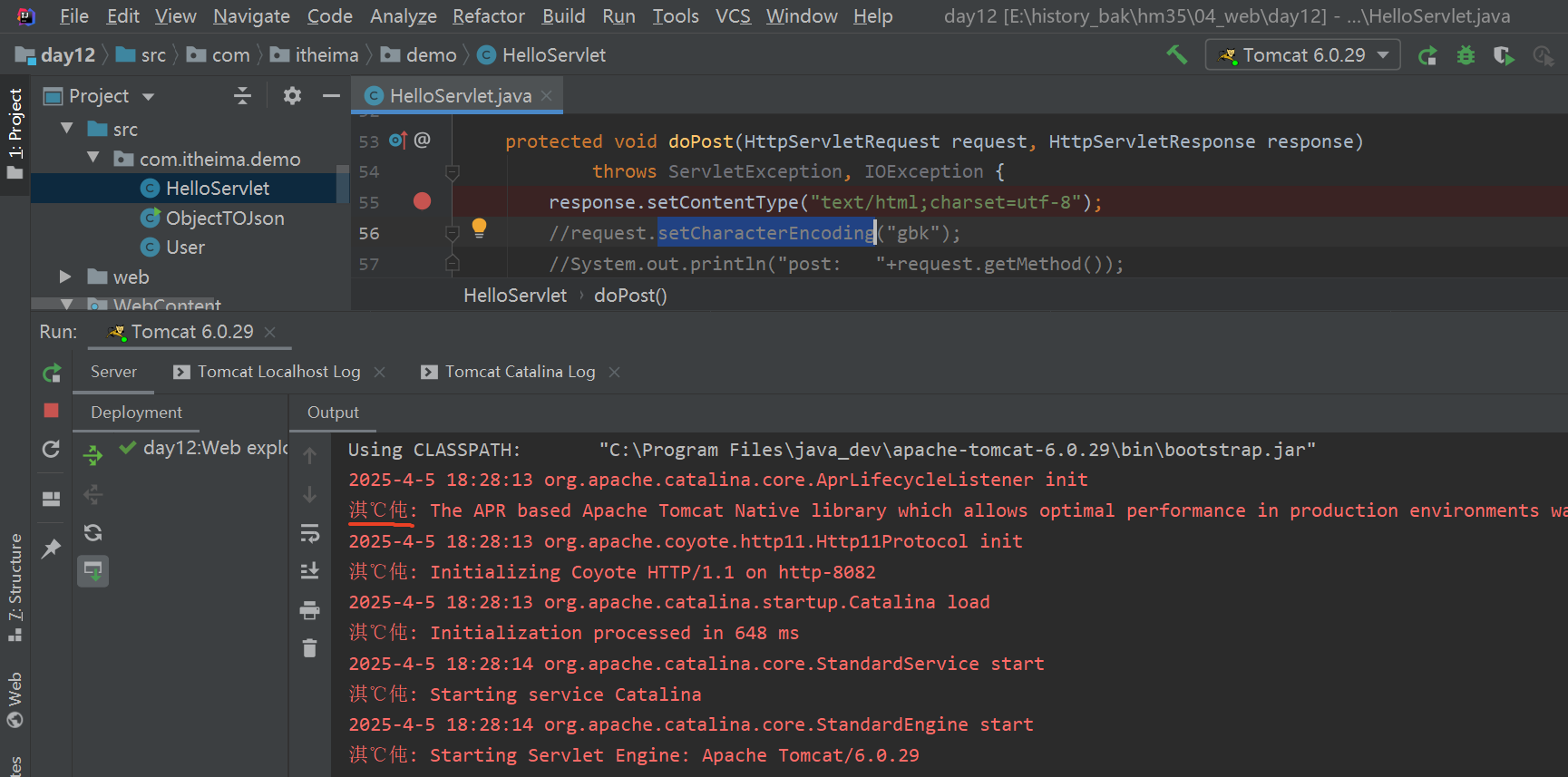Expand the web folder in project tree
This screenshot has height=777, width=1568.
point(65,277)
